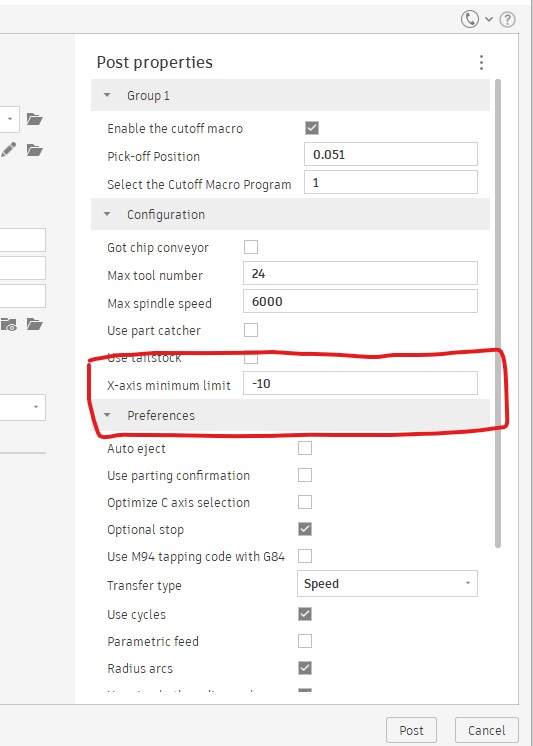The width and height of the screenshot is (533, 746).
Task: Click the Max tool number field
Action: coord(360,273)
